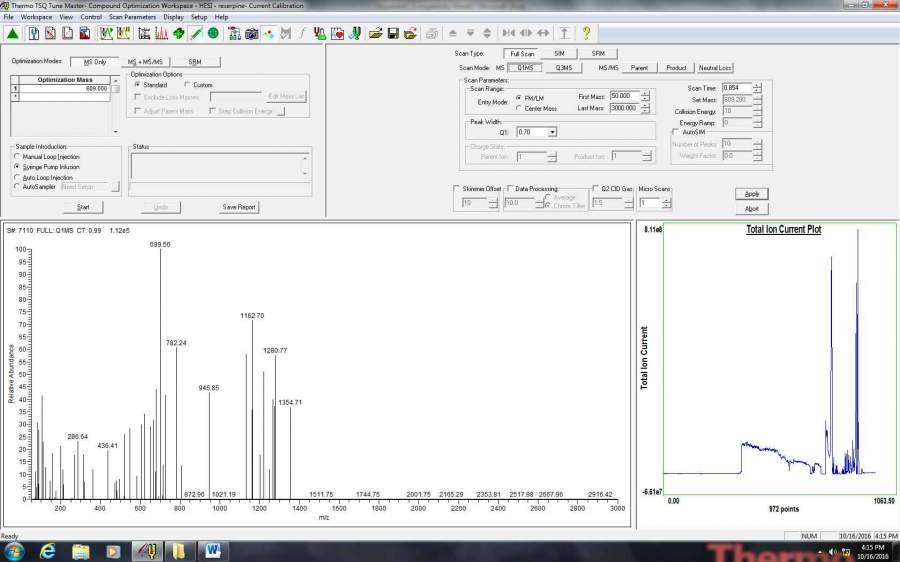
Task: Click the floppy disk save icon
Action: pyautogui.click(x=393, y=33)
